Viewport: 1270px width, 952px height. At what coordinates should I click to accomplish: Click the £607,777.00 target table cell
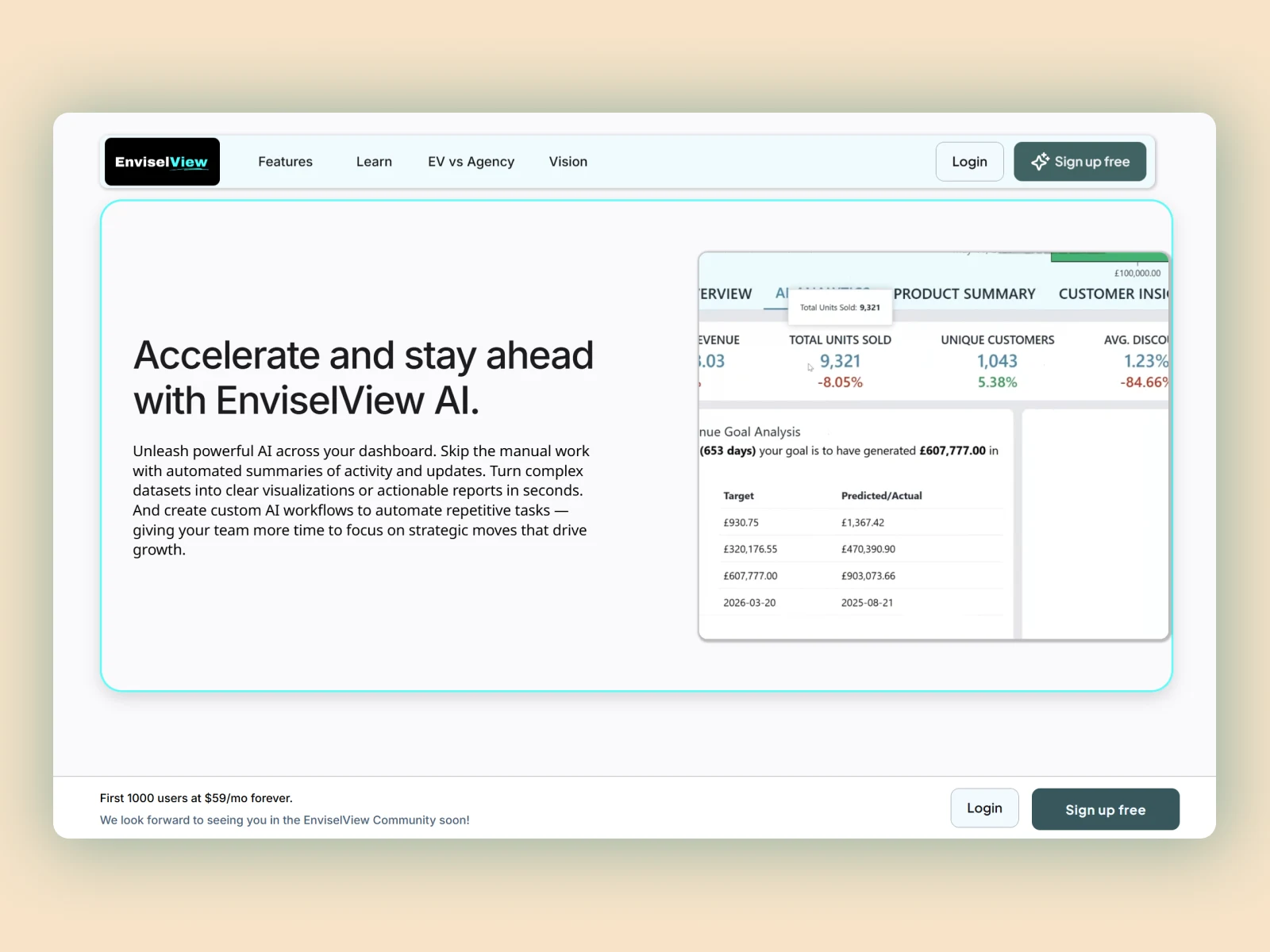750,576
